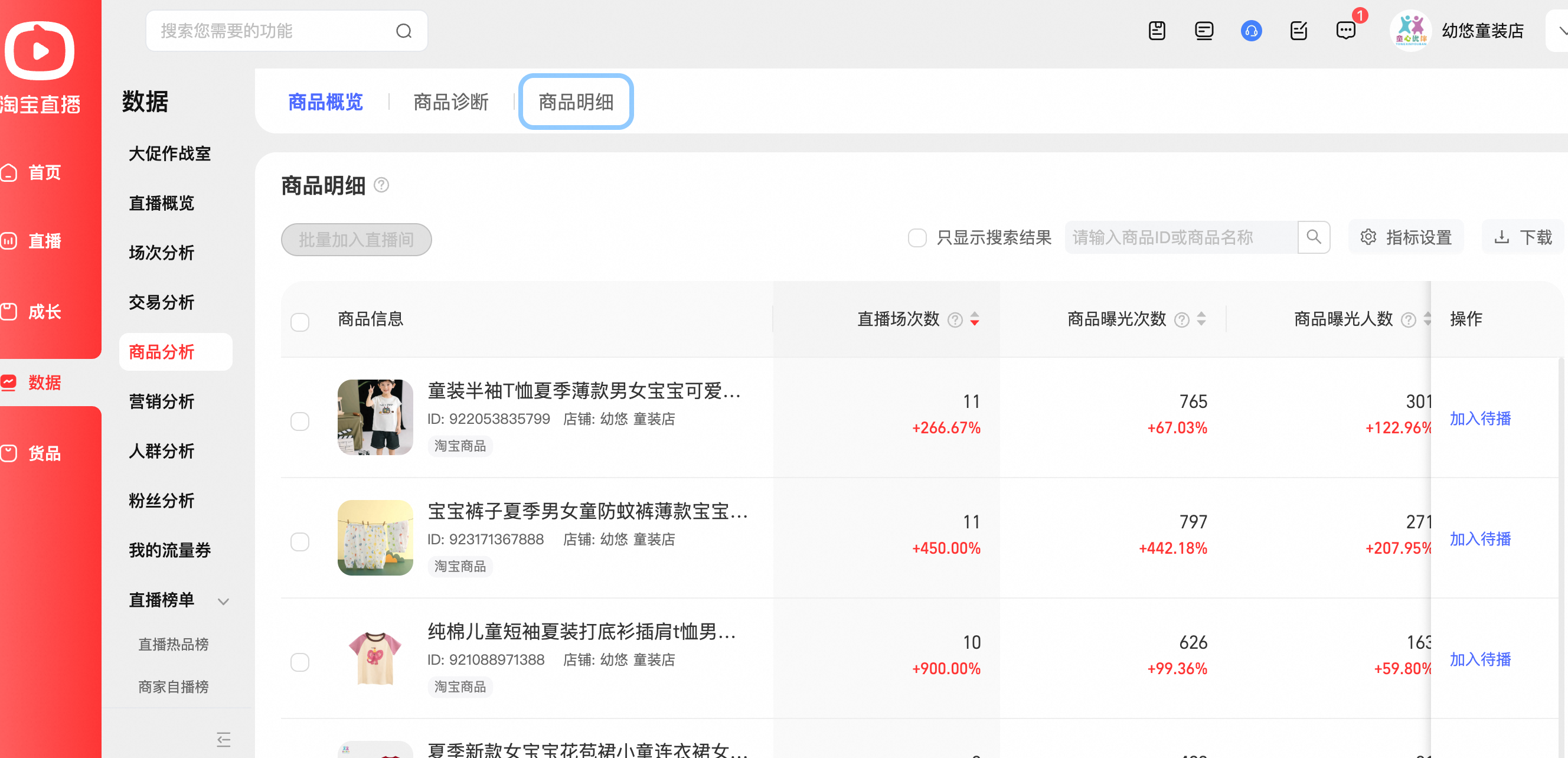Open thumbnail of printed baby pants

[x=375, y=538]
